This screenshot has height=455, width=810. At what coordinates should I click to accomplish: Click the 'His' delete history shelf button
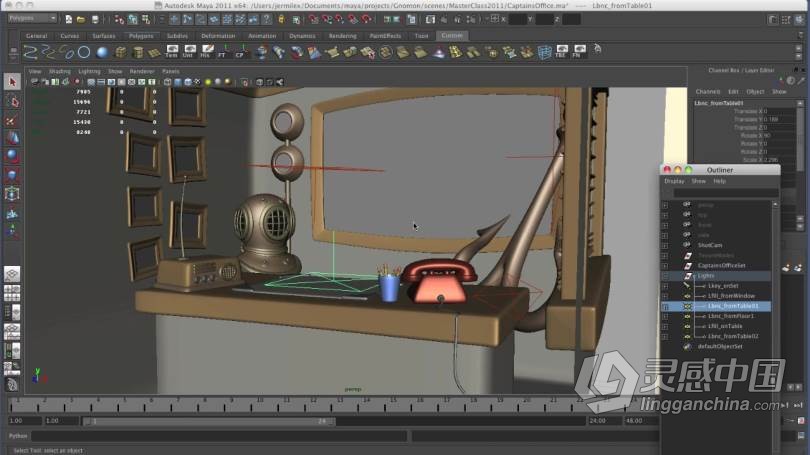pos(206,52)
